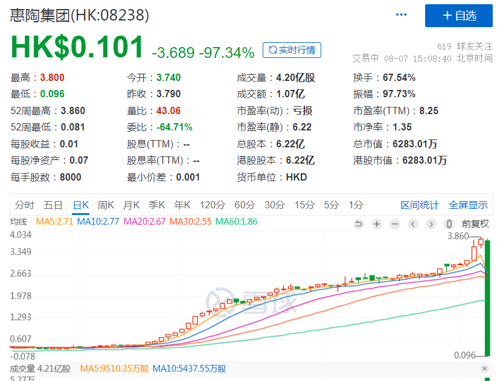This screenshot has height=381, width=500.
Task: Click the large green crash candlestick
Action: 487,298
